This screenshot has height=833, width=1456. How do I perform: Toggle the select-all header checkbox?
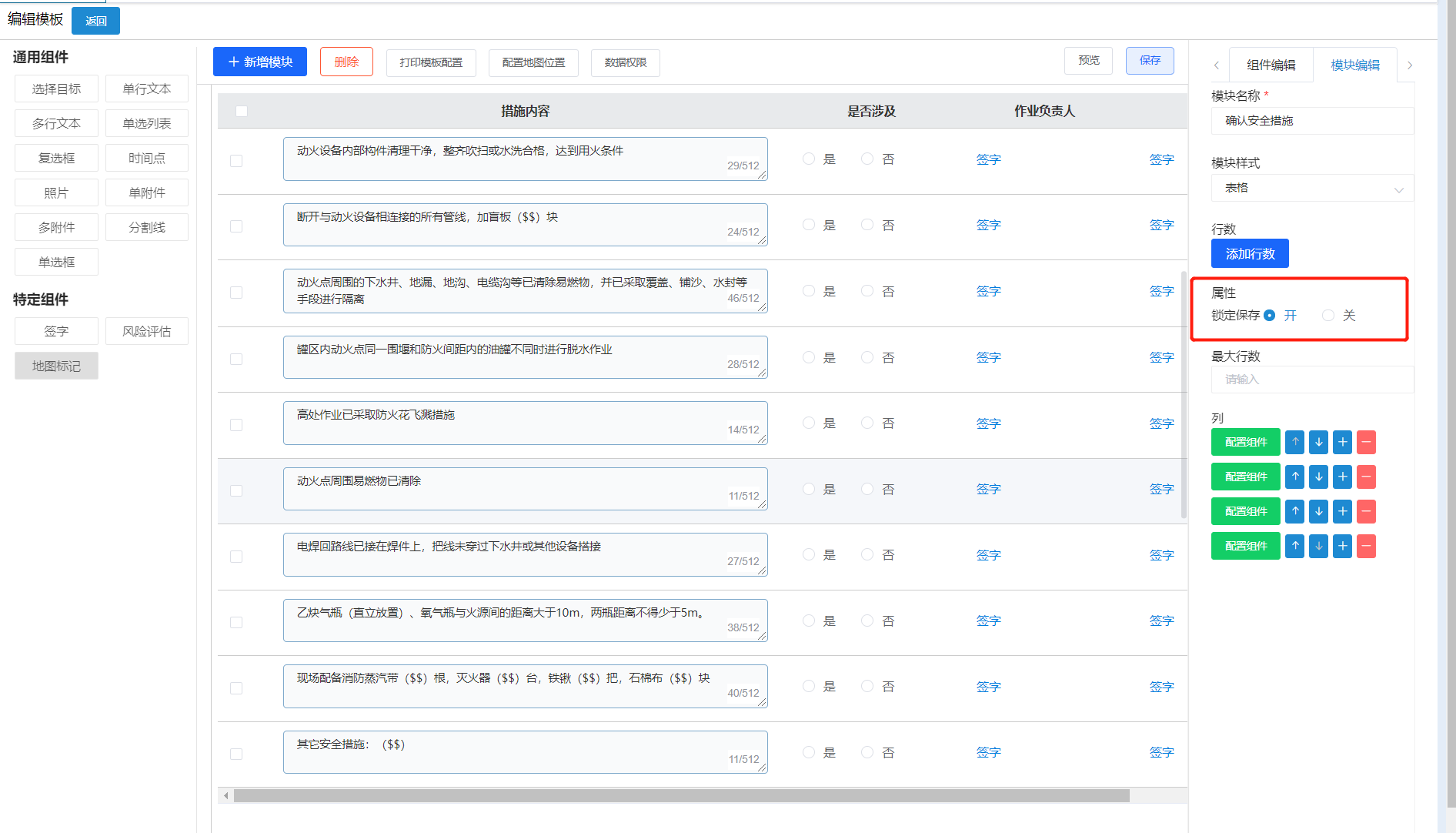242,111
